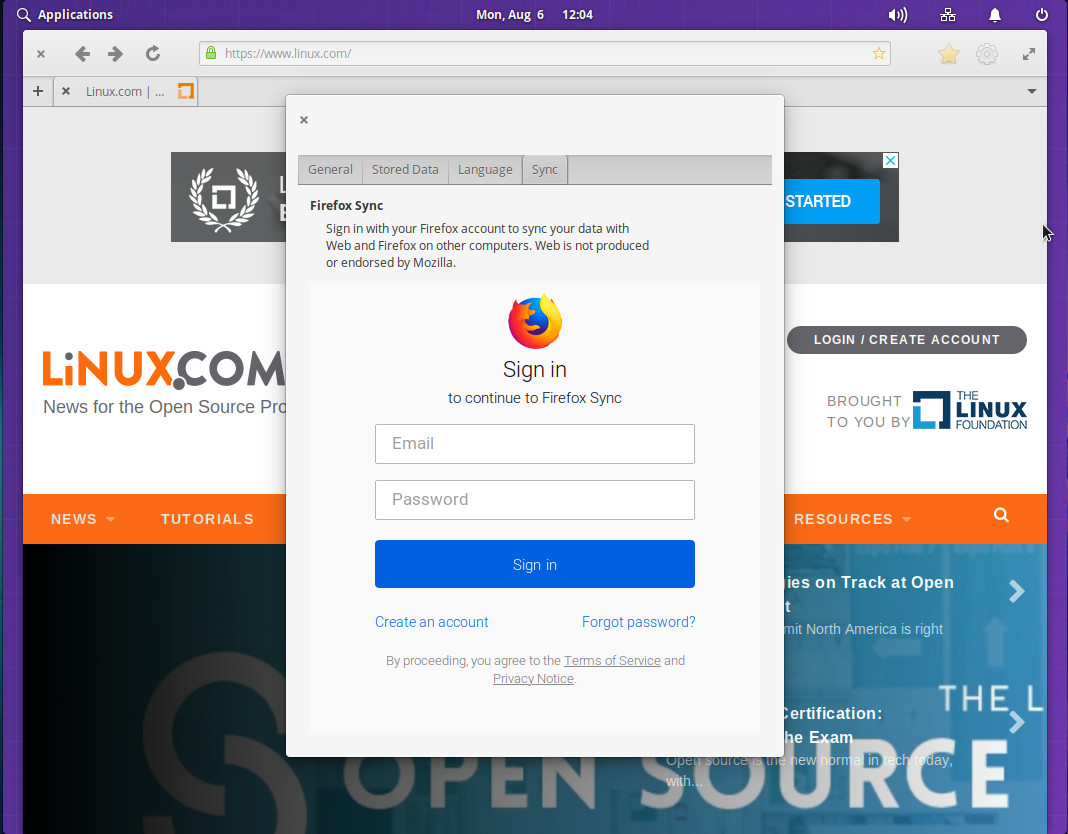Image resolution: width=1068 pixels, height=834 pixels.
Task: Click LOGIN / CREATE ACCOUNT button
Action: point(907,340)
